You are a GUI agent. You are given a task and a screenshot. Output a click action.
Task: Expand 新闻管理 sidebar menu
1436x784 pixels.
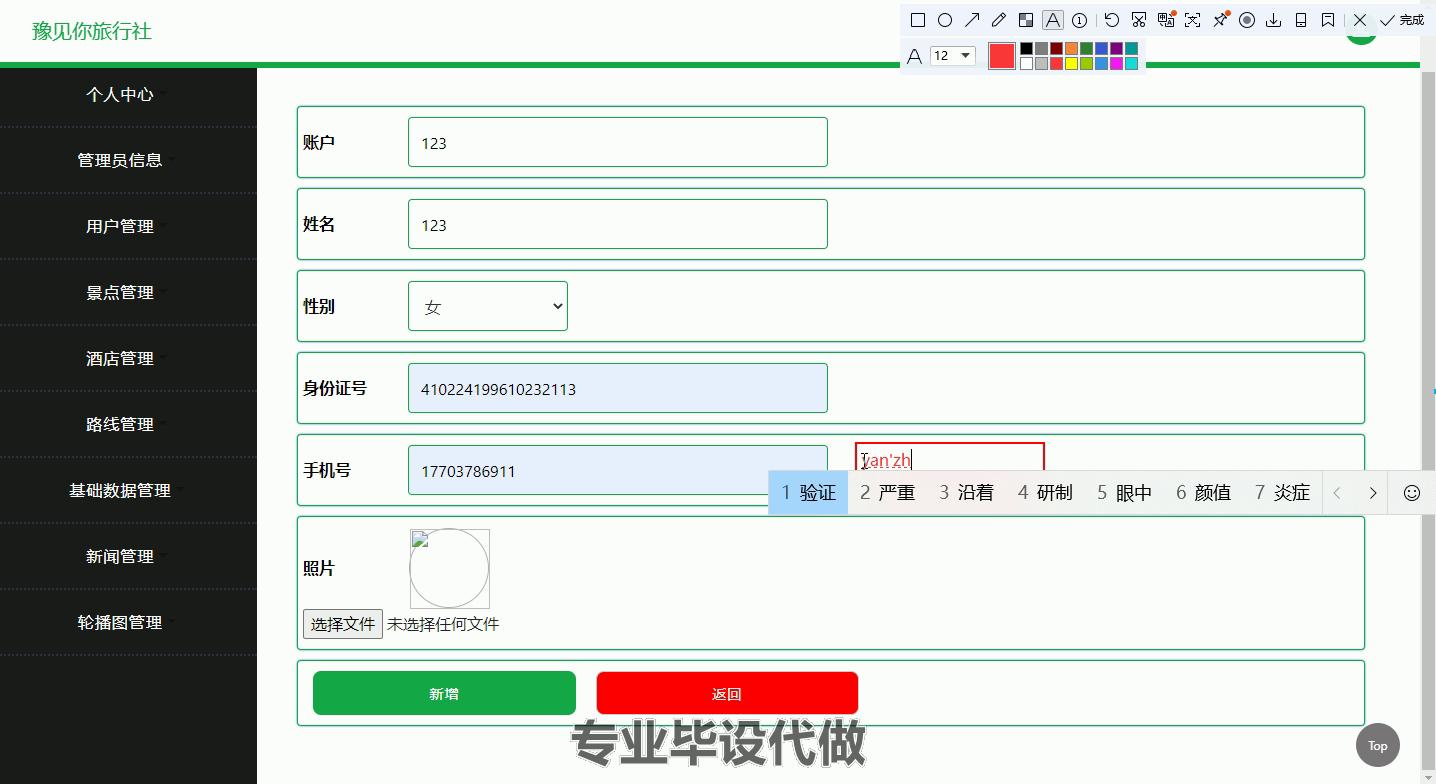coord(120,556)
